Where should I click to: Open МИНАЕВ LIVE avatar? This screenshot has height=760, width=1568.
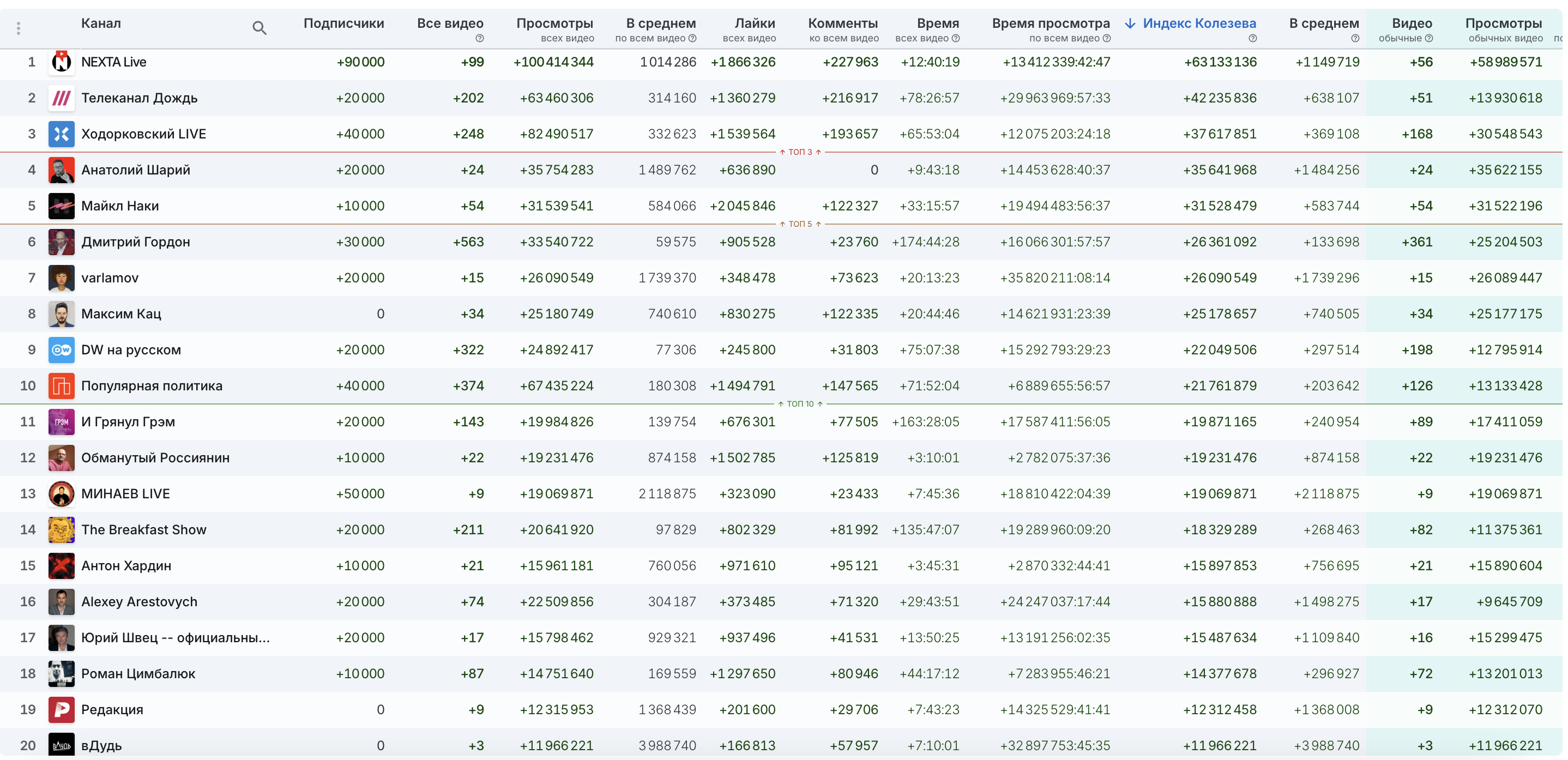[x=62, y=493]
